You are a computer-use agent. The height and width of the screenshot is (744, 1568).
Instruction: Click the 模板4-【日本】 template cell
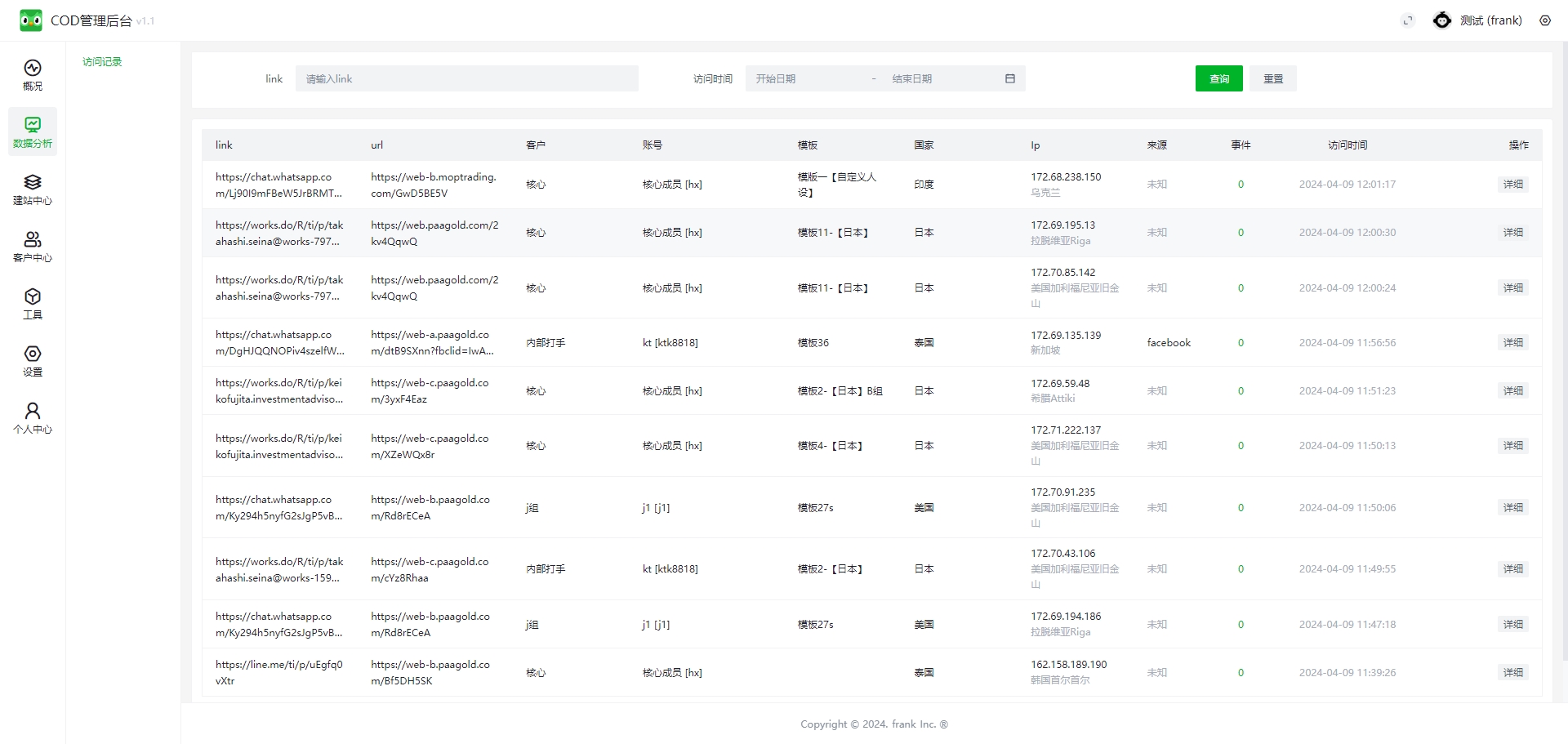[x=830, y=446]
